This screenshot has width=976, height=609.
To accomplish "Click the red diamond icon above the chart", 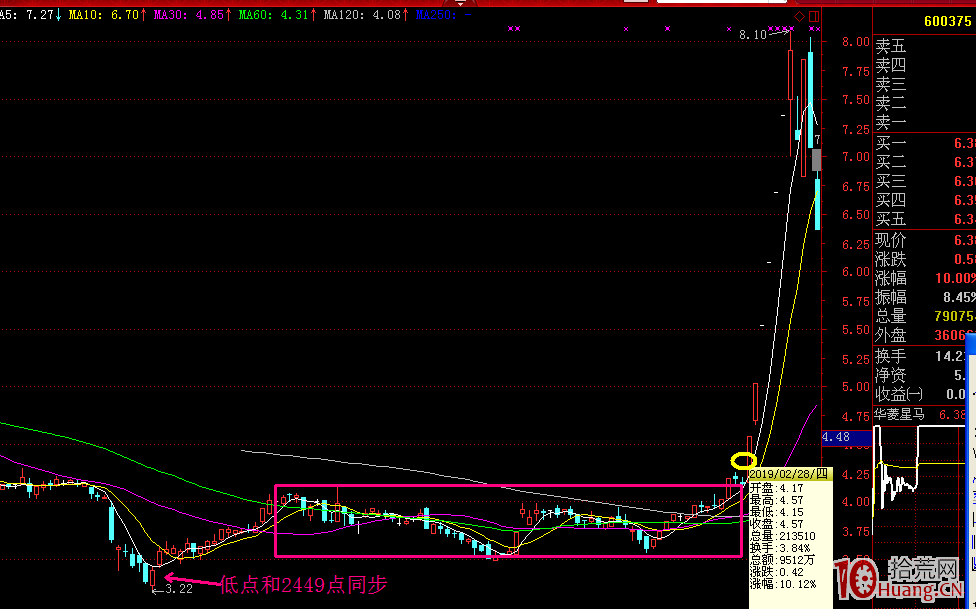I will tap(800, 16).
